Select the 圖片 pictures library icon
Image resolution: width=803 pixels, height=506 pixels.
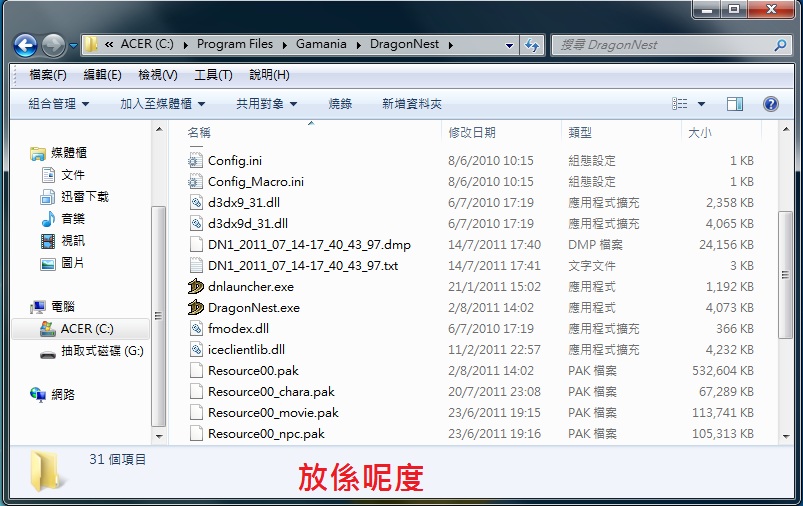click(48, 264)
